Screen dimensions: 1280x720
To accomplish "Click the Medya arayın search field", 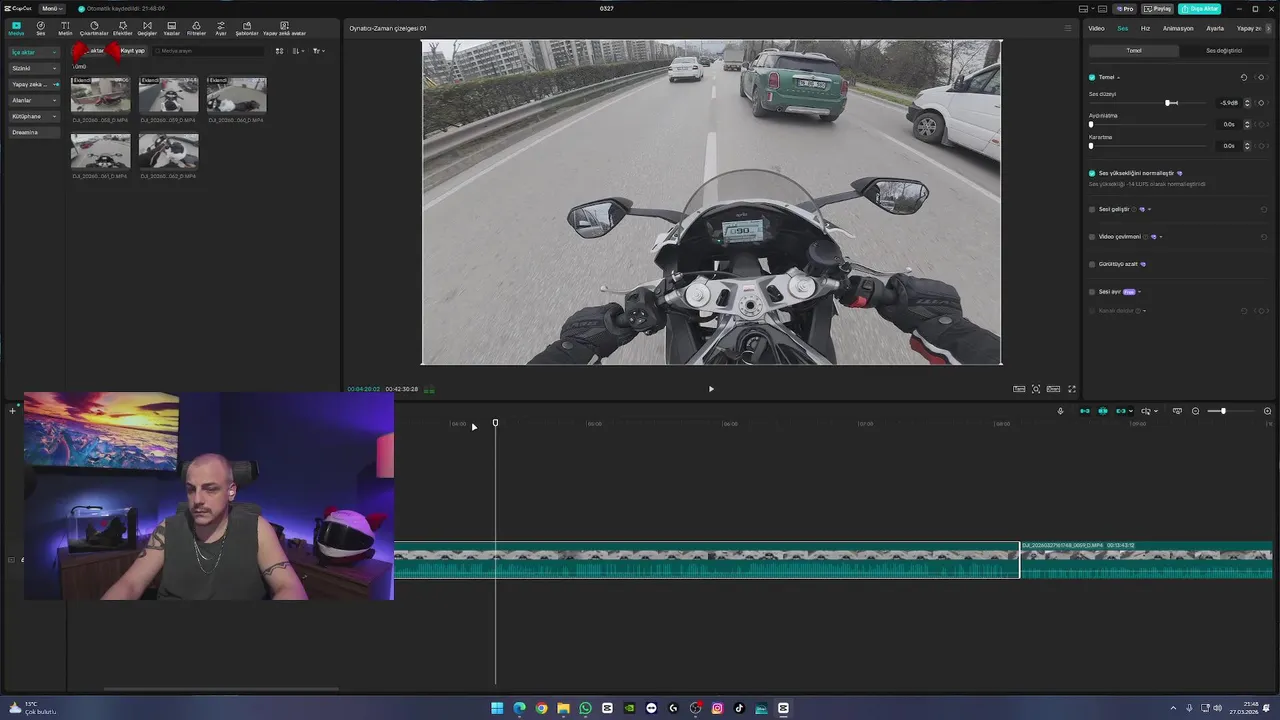I will 208,51.
